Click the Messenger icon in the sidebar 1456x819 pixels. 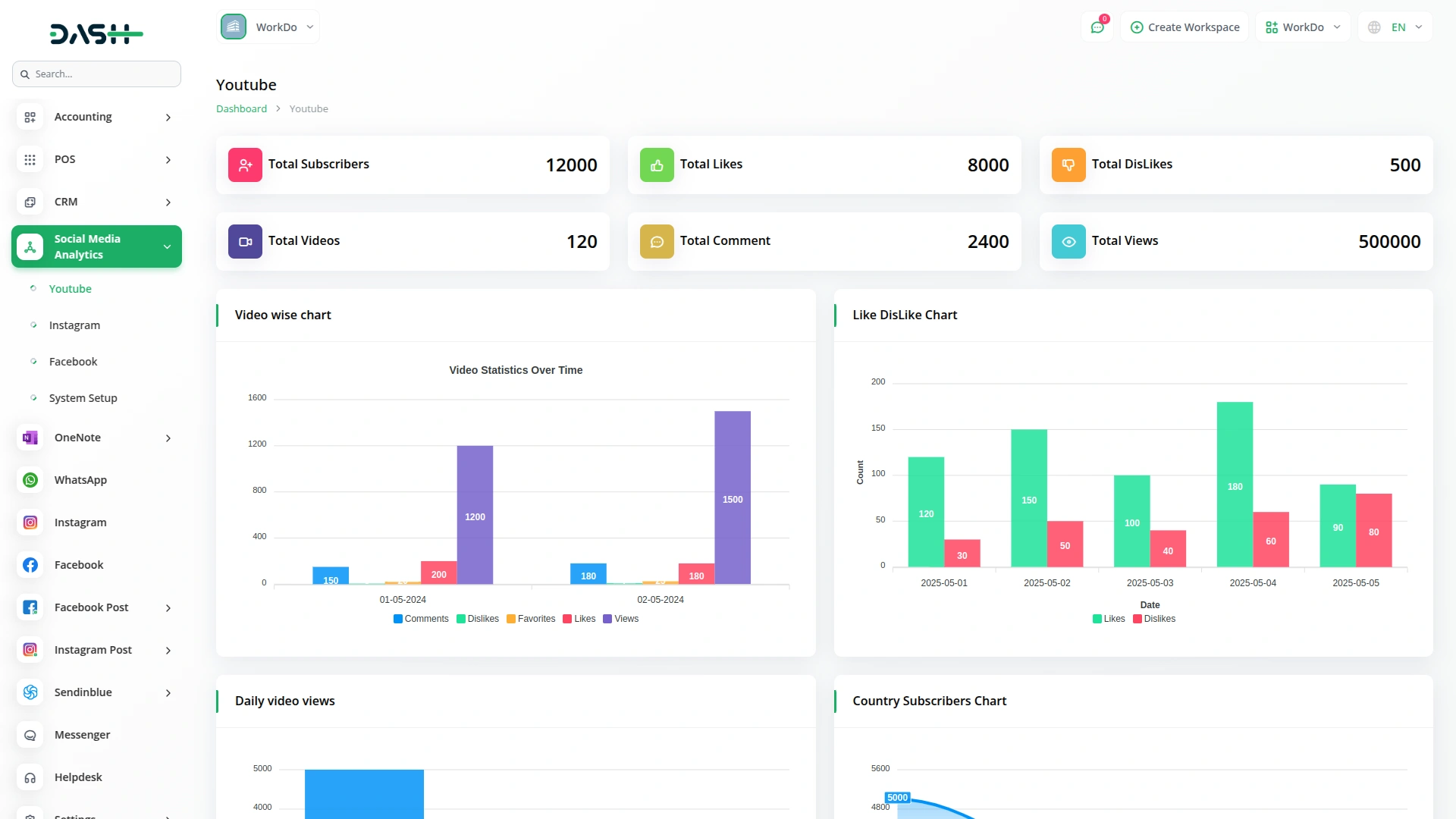point(30,735)
